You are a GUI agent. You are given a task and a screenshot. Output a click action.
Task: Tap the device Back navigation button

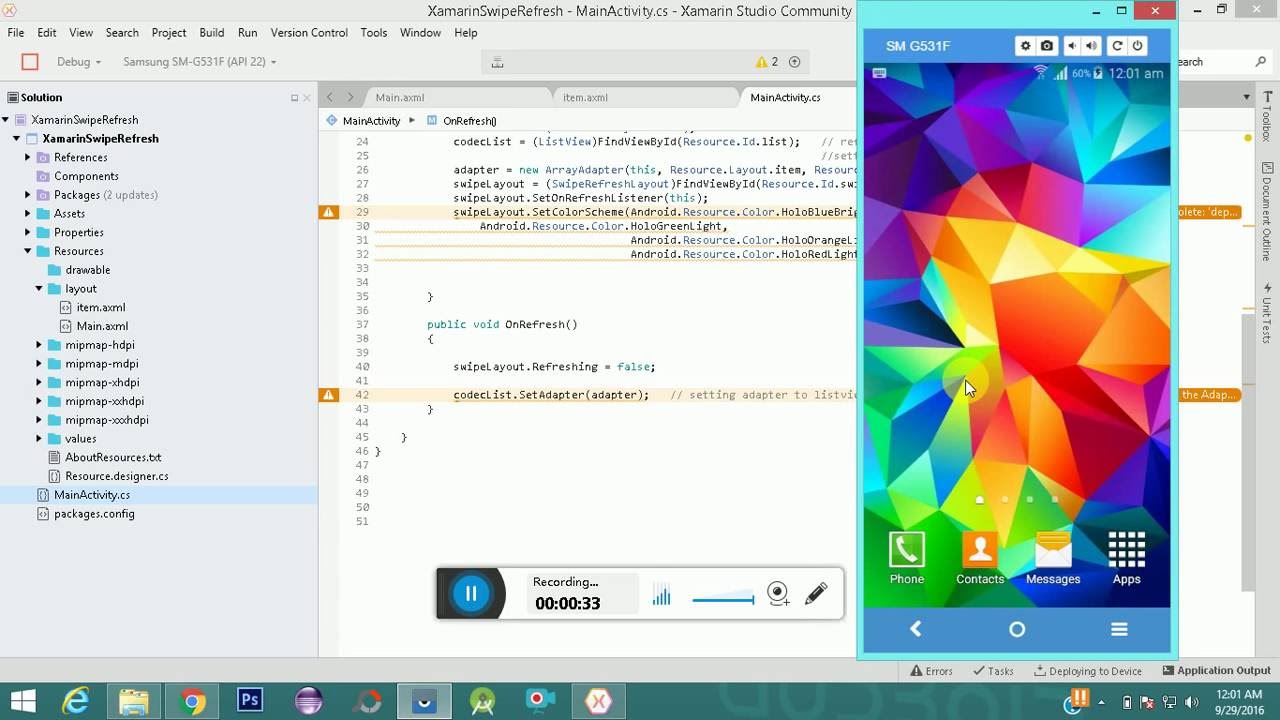point(915,629)
